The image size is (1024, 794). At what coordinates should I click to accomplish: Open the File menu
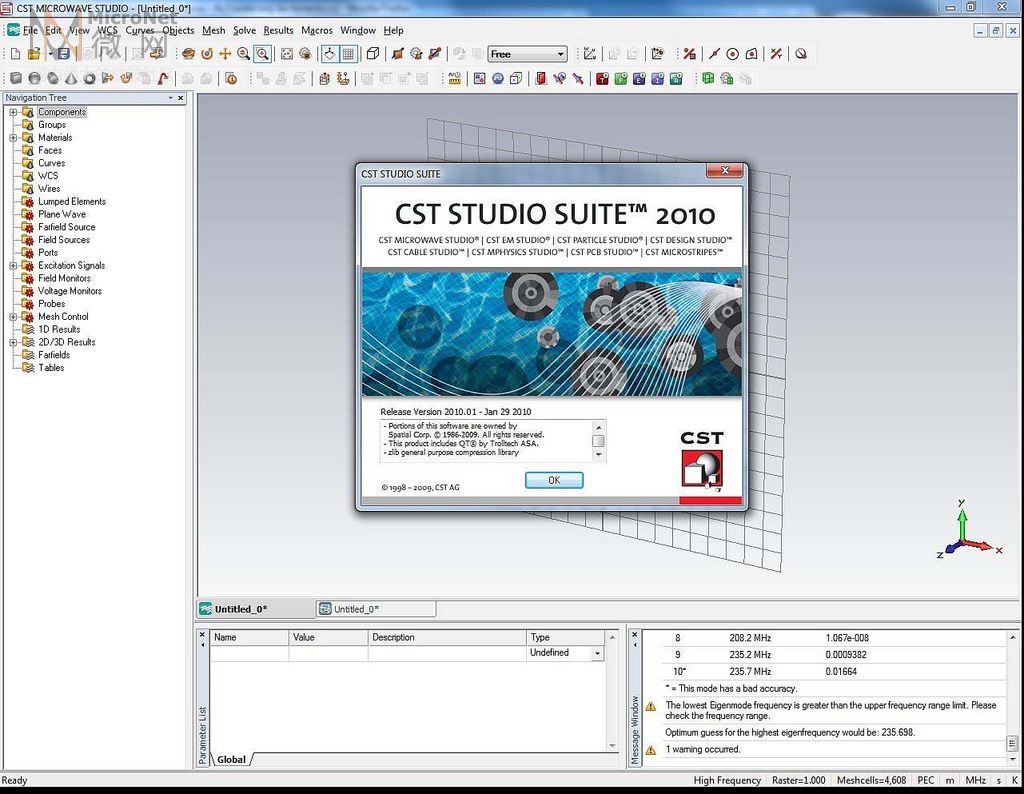[31, 30]
